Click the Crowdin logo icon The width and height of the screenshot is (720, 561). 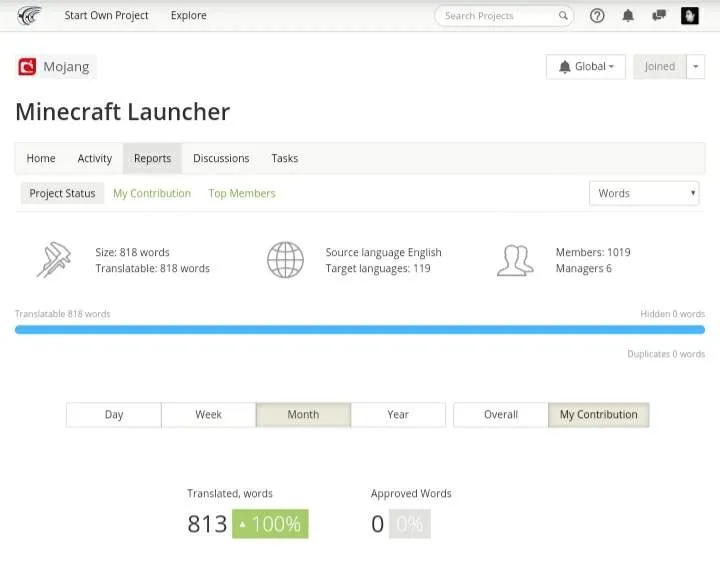[29, 16]
